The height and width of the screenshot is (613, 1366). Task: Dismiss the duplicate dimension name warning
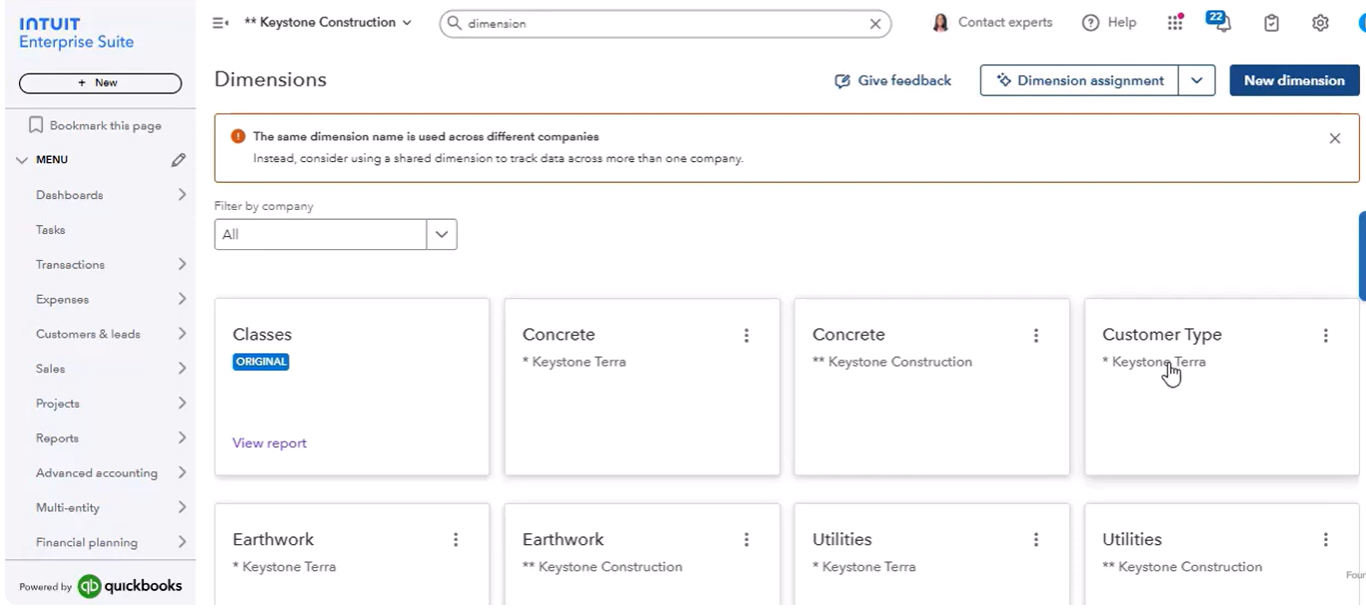click(1334, 139)
